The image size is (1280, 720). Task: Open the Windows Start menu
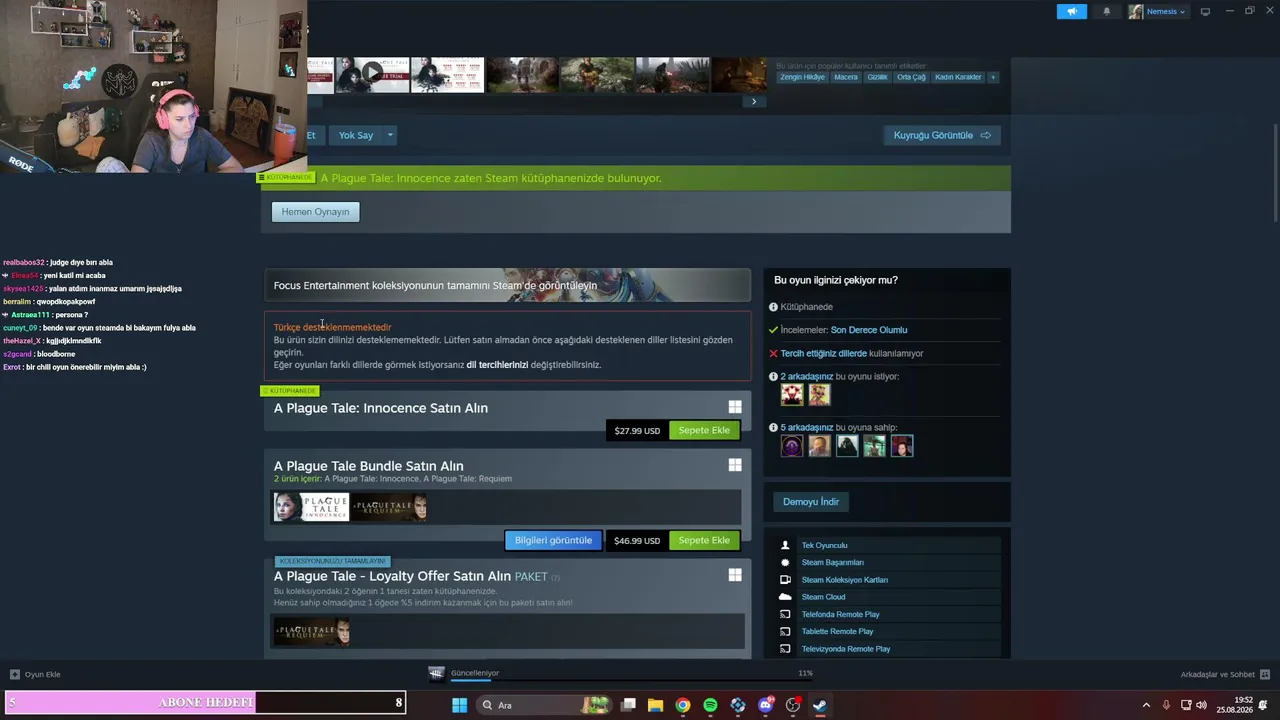[x=459, y=705]
